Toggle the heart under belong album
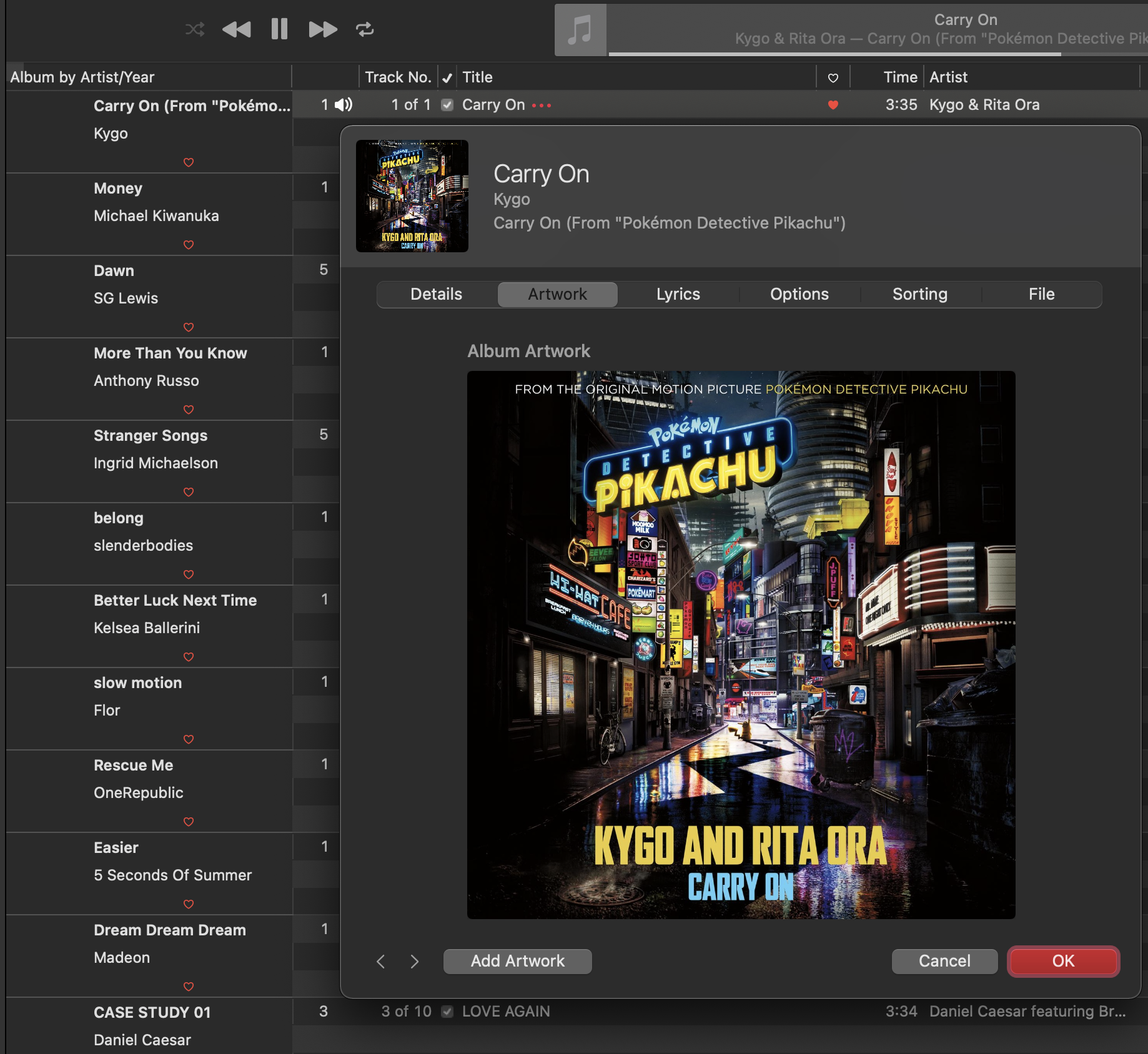Viewport: 1148px width, 1054px height. [189, 574]
